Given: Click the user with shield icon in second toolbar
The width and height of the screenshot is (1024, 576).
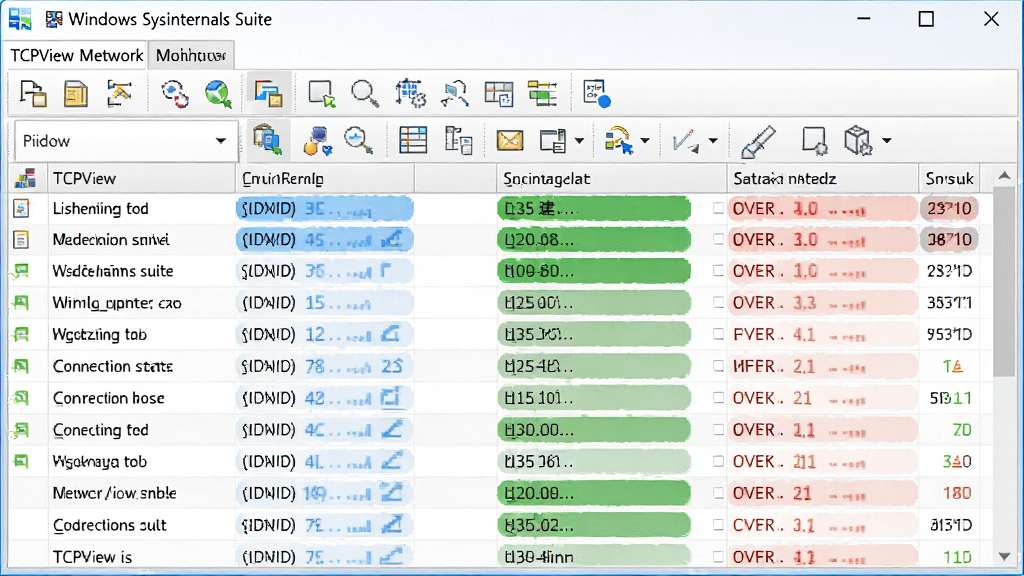Looking at the screenshot, I should tap(318, 141).
